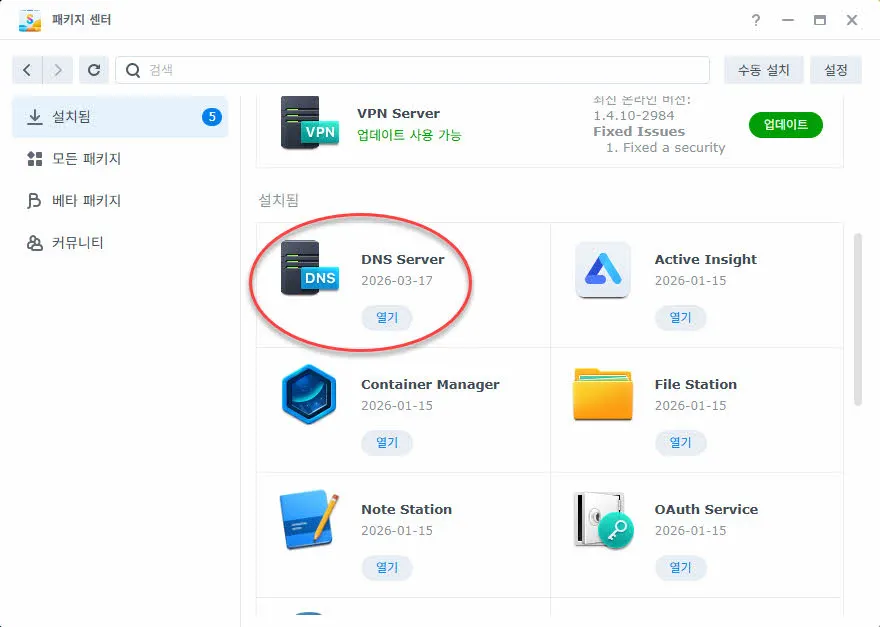Screen dimensions: 880x627
Task: Refresh the package list
Action: tap(94, 70)
